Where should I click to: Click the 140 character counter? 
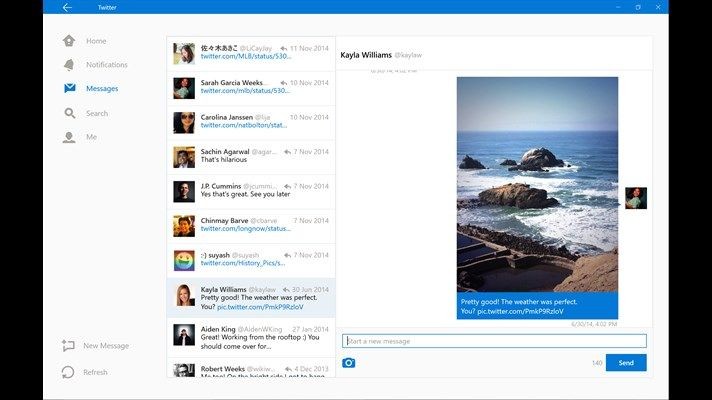pyautogui.click(x=597, y=363)
